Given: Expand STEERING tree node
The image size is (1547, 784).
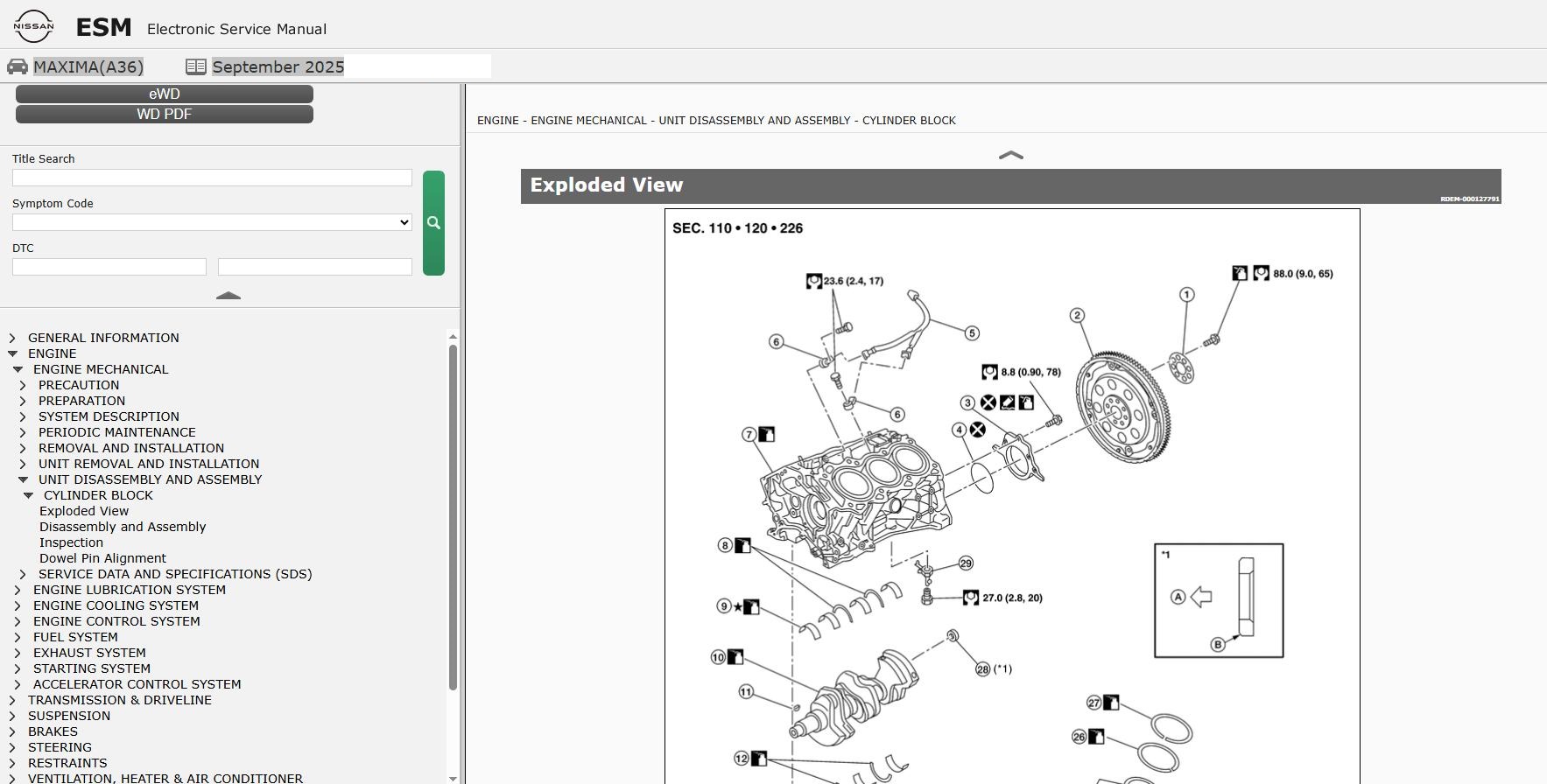Looking at the screenshot, I should click(12, 747).
